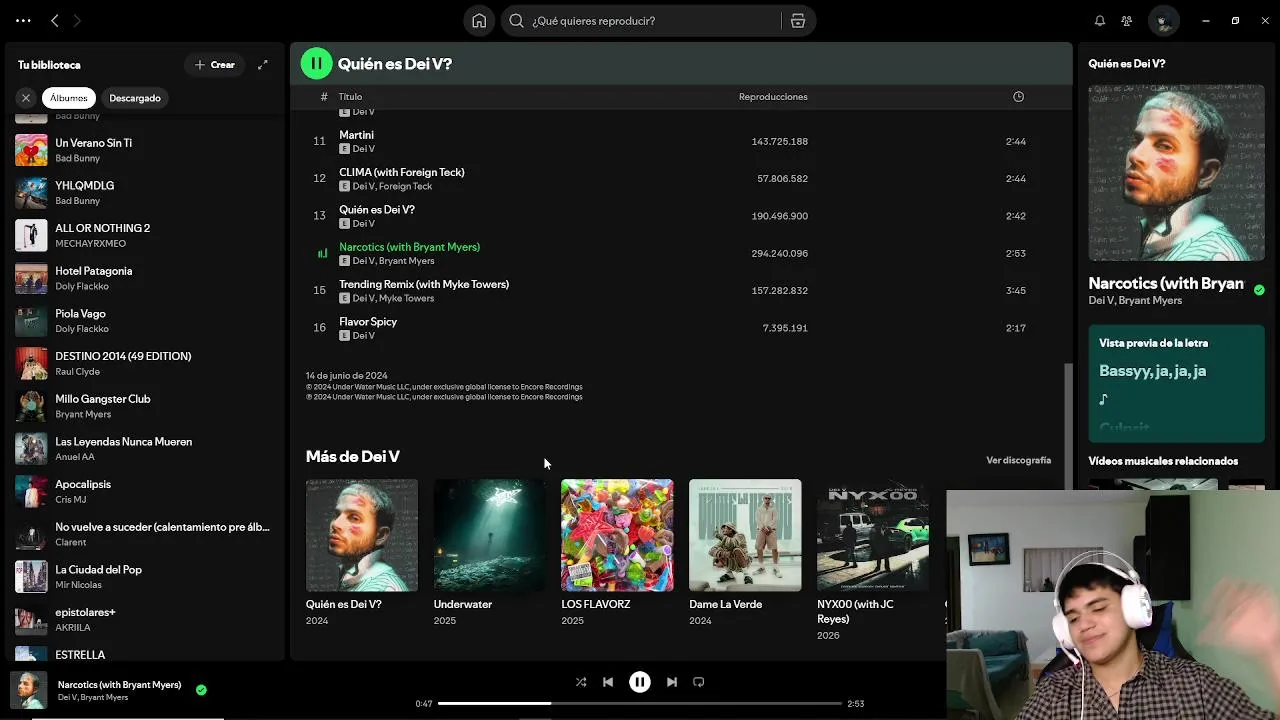Open Foreign Teck artist link

405,186
